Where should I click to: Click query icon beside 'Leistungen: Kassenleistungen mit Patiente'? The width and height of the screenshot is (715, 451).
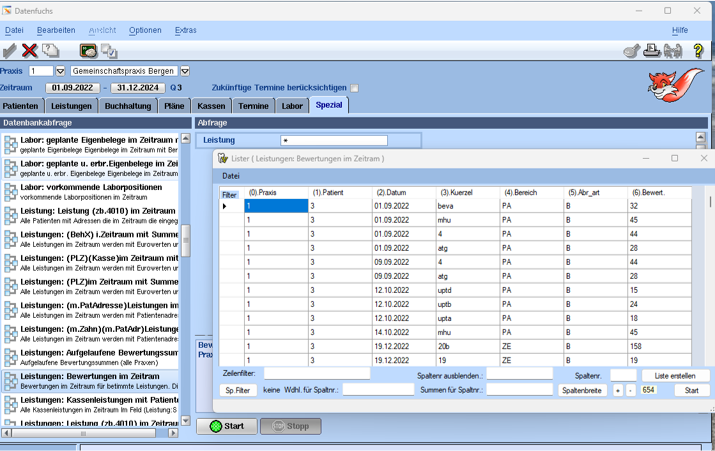11,405
